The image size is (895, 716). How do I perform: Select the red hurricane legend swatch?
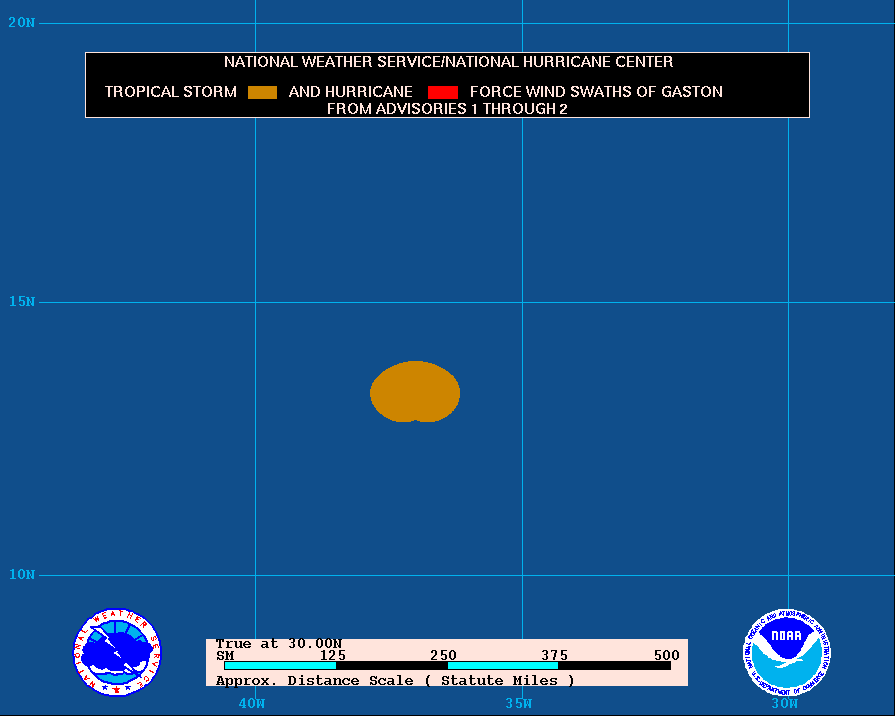point(443,92)
